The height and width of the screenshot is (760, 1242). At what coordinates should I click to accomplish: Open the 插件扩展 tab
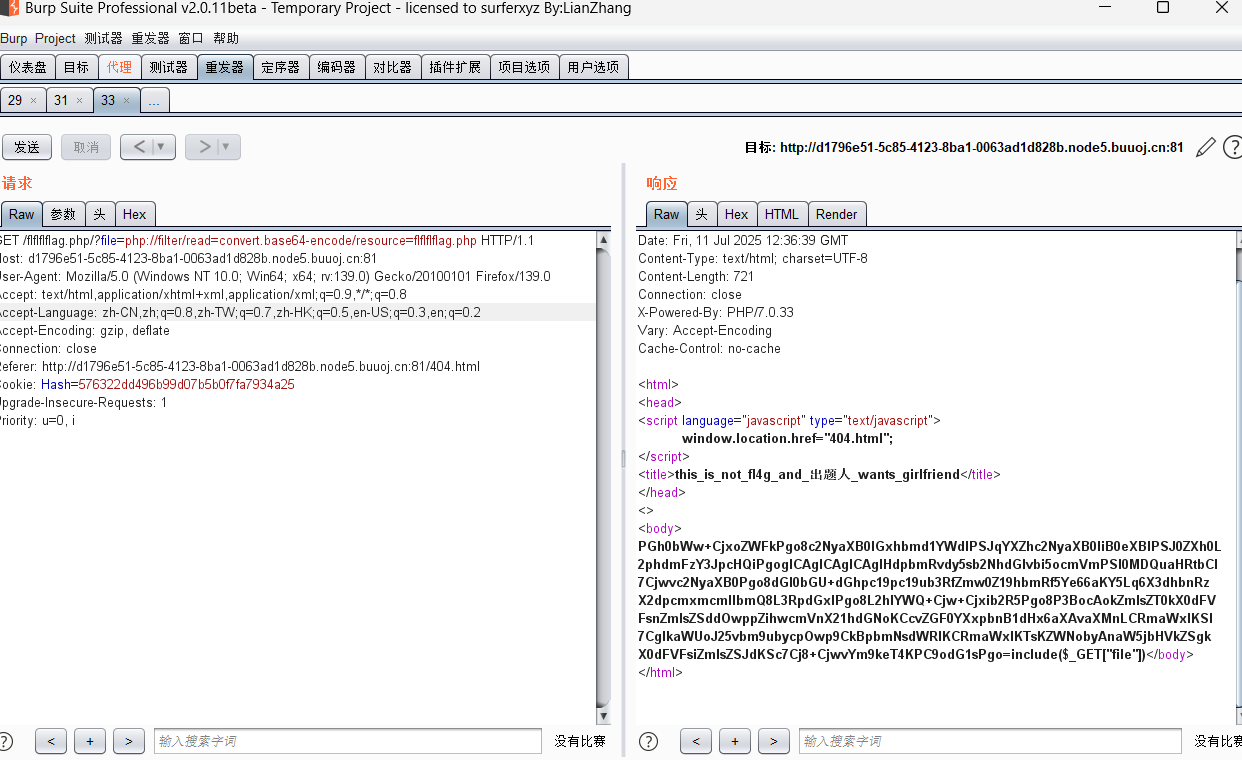tap(455, 67)
